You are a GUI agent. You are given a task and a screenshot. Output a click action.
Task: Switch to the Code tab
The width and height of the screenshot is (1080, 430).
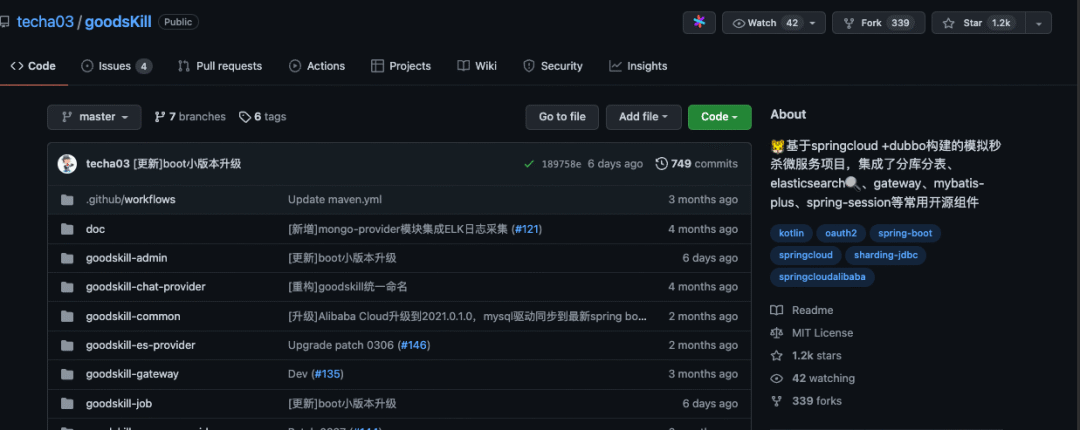coord(33,66)
